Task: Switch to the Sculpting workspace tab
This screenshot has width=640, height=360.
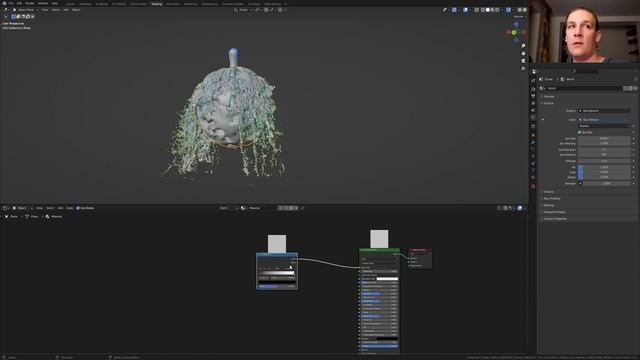Action: pyautogui.click(x=102, y=4)
